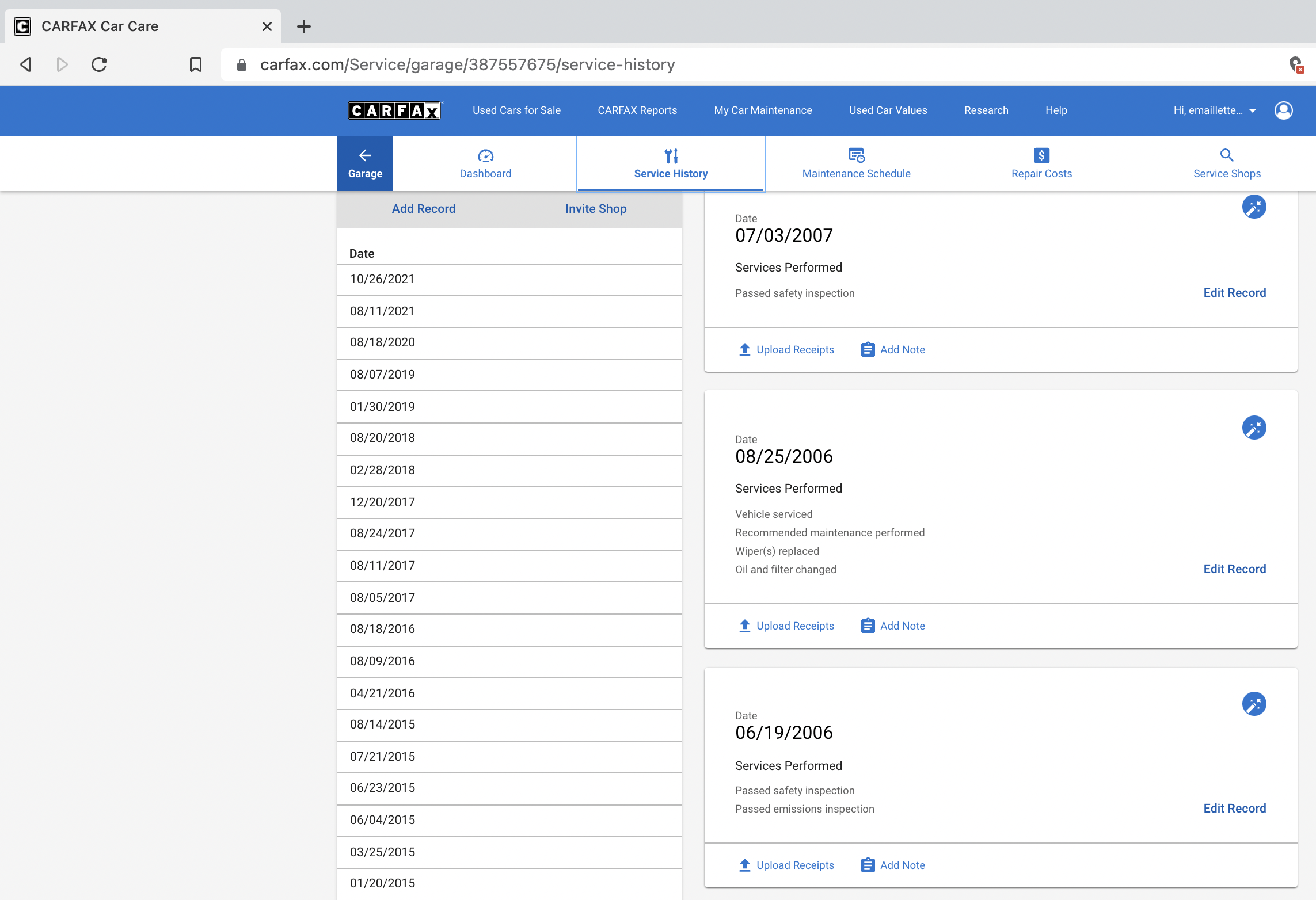Image resolution: width=1316 pixels, height=900 pixels.
Task: Select the 10/26/2021 date row
Action: [509, 280]
